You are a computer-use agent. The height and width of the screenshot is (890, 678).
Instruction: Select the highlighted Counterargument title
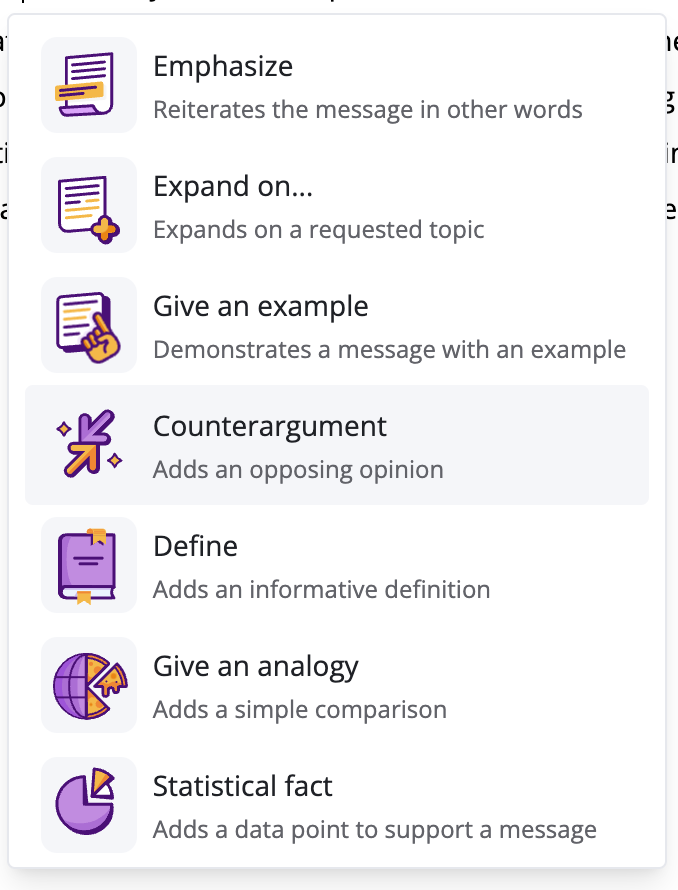pyautogui.click(x=269, y=427)
